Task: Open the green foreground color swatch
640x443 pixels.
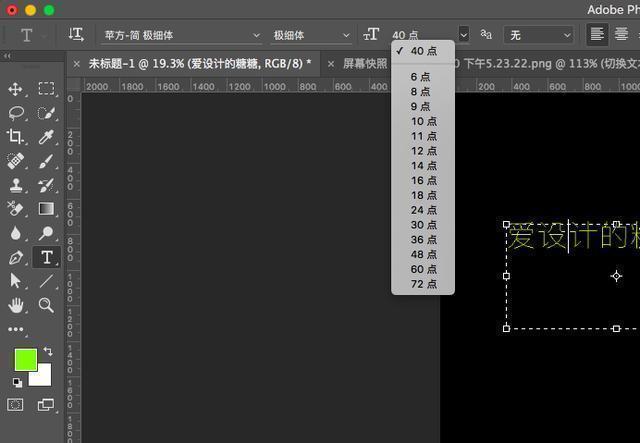Action: (x=26, y=360)
